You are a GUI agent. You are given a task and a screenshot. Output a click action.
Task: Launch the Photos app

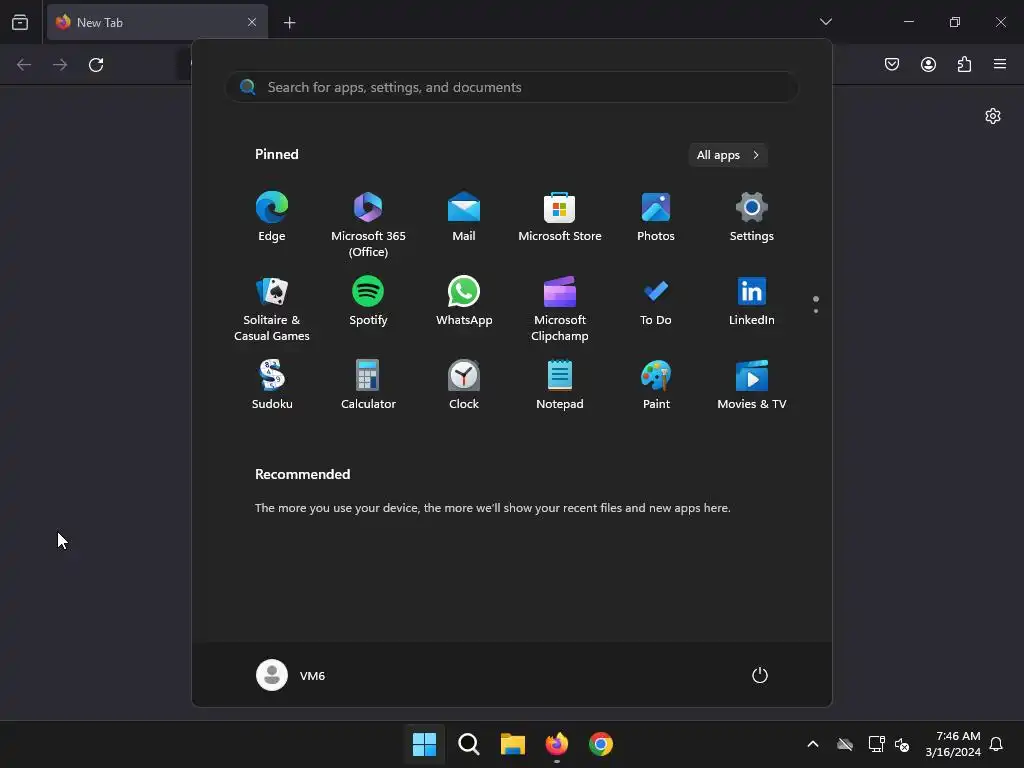(x=656, y=217)
